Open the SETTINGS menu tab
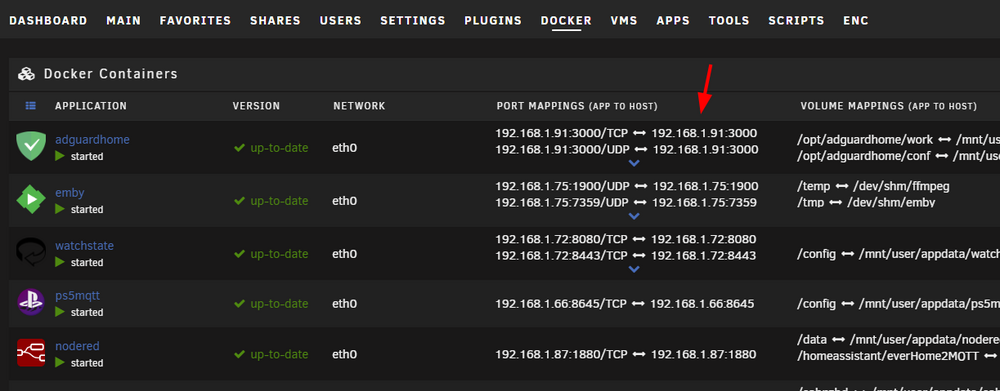The height and width of the screenshot is (391, 1000). point(413,20)
